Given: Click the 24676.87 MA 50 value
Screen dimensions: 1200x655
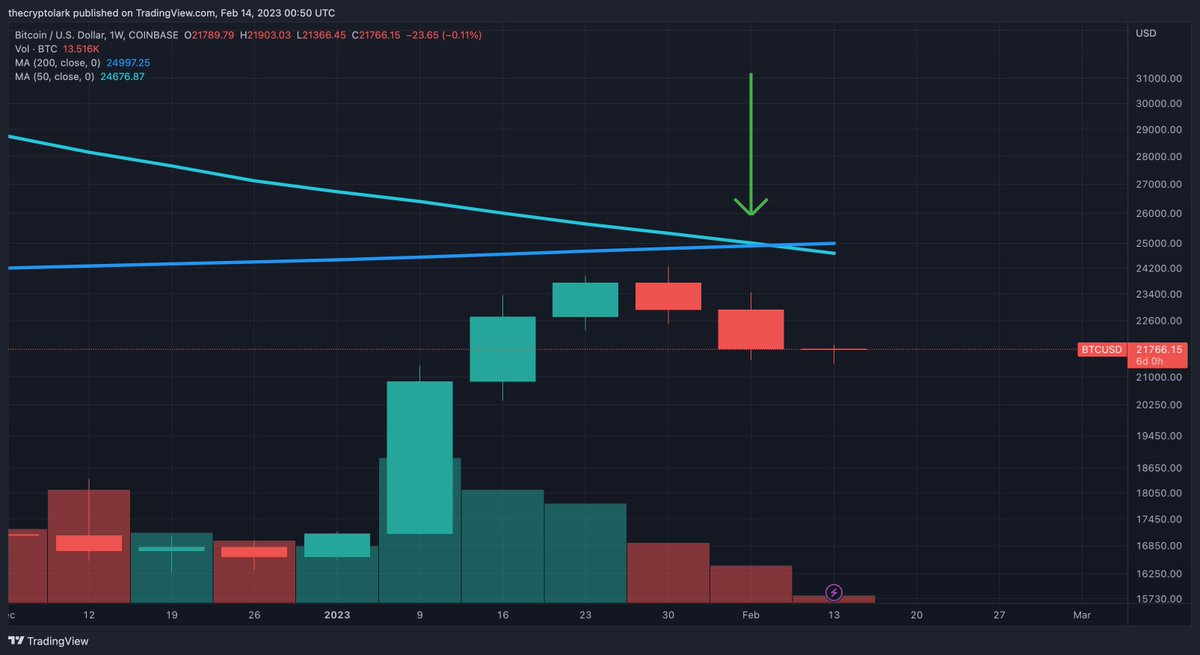Looking at the screenshot, I should point(123,77).
